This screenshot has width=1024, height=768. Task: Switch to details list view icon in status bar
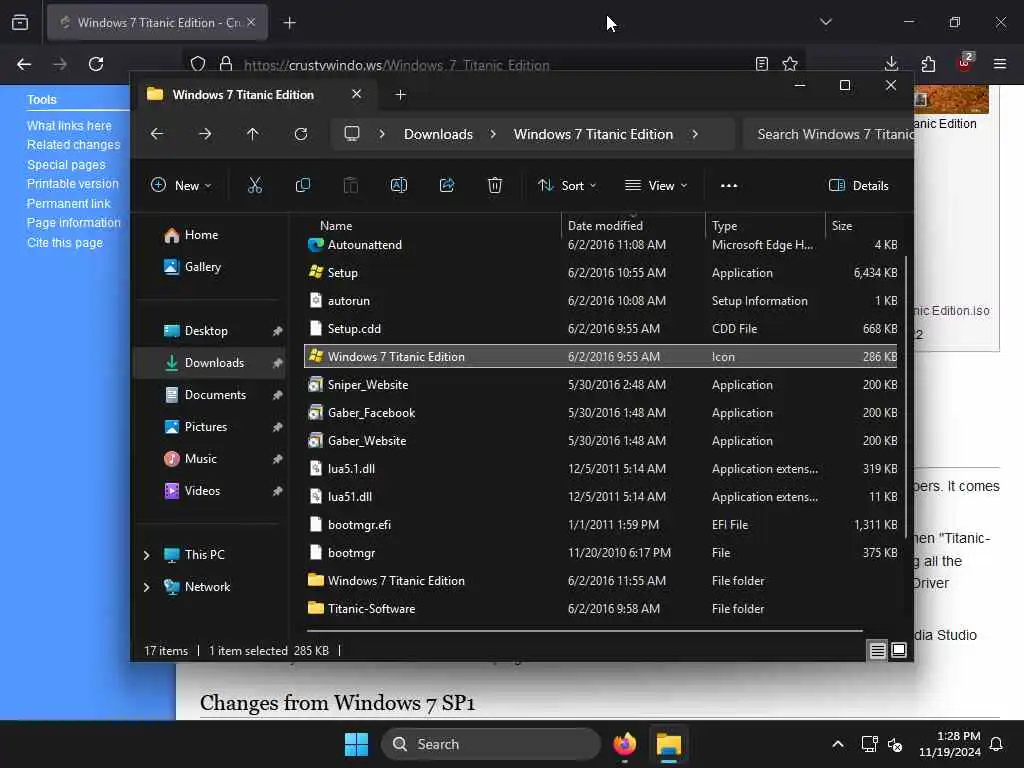coord(878,650)
